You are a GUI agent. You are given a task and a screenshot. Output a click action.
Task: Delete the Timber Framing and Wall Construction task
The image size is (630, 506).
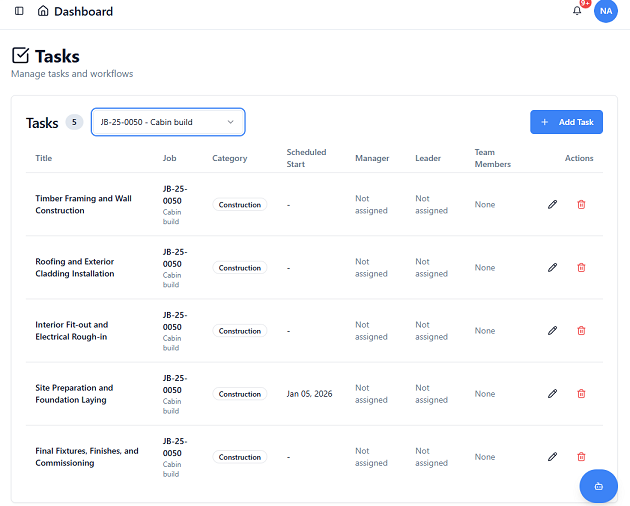(x=581, y=204)
